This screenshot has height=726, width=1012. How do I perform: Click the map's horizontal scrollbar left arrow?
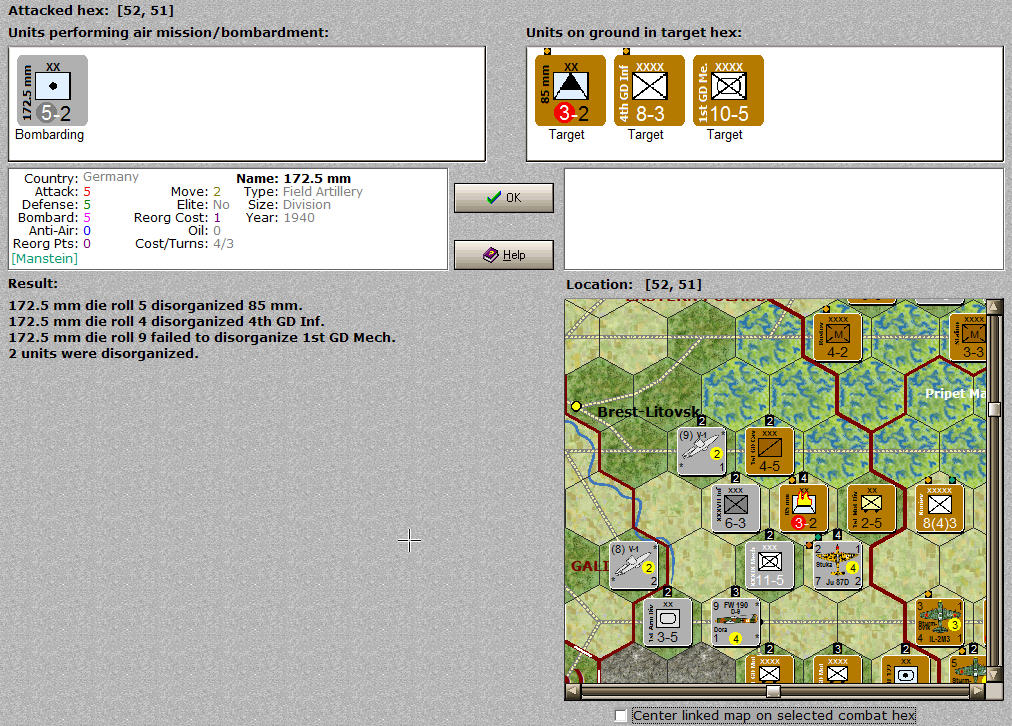coord(572,691)
